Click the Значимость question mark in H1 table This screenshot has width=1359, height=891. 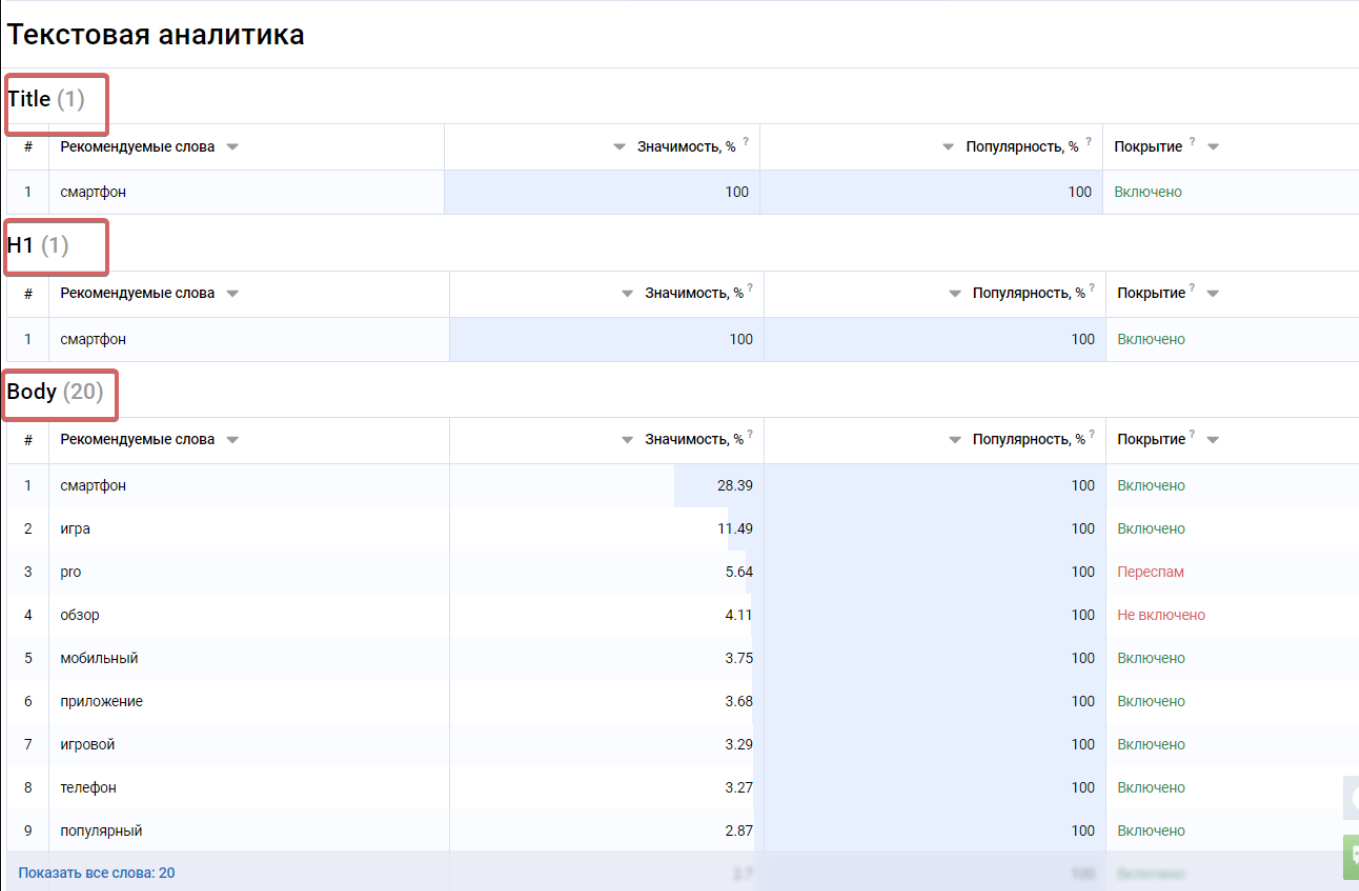tap(750, 288)
